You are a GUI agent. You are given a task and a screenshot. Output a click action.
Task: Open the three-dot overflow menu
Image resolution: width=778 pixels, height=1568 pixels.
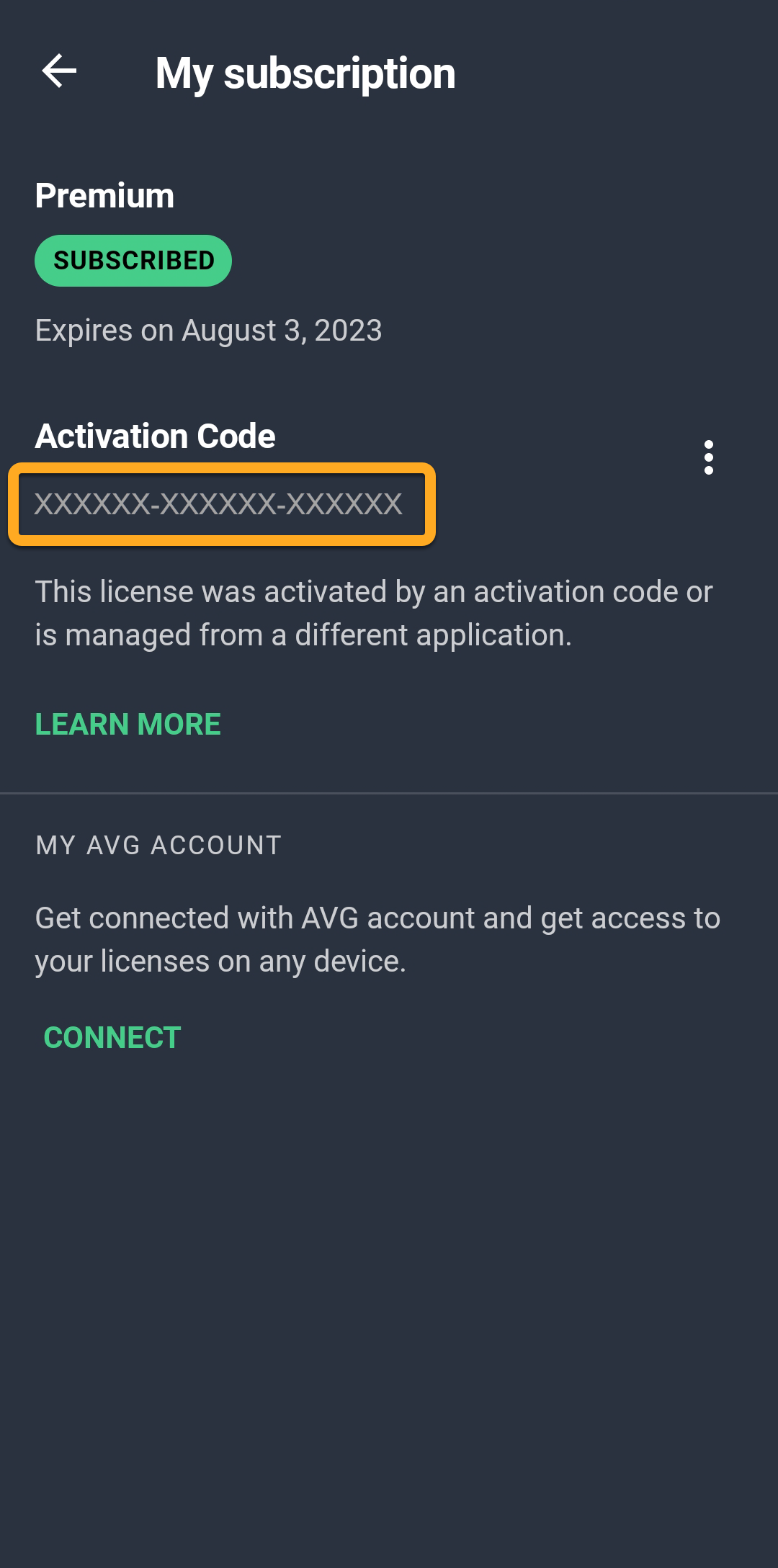tap(709, 457)
